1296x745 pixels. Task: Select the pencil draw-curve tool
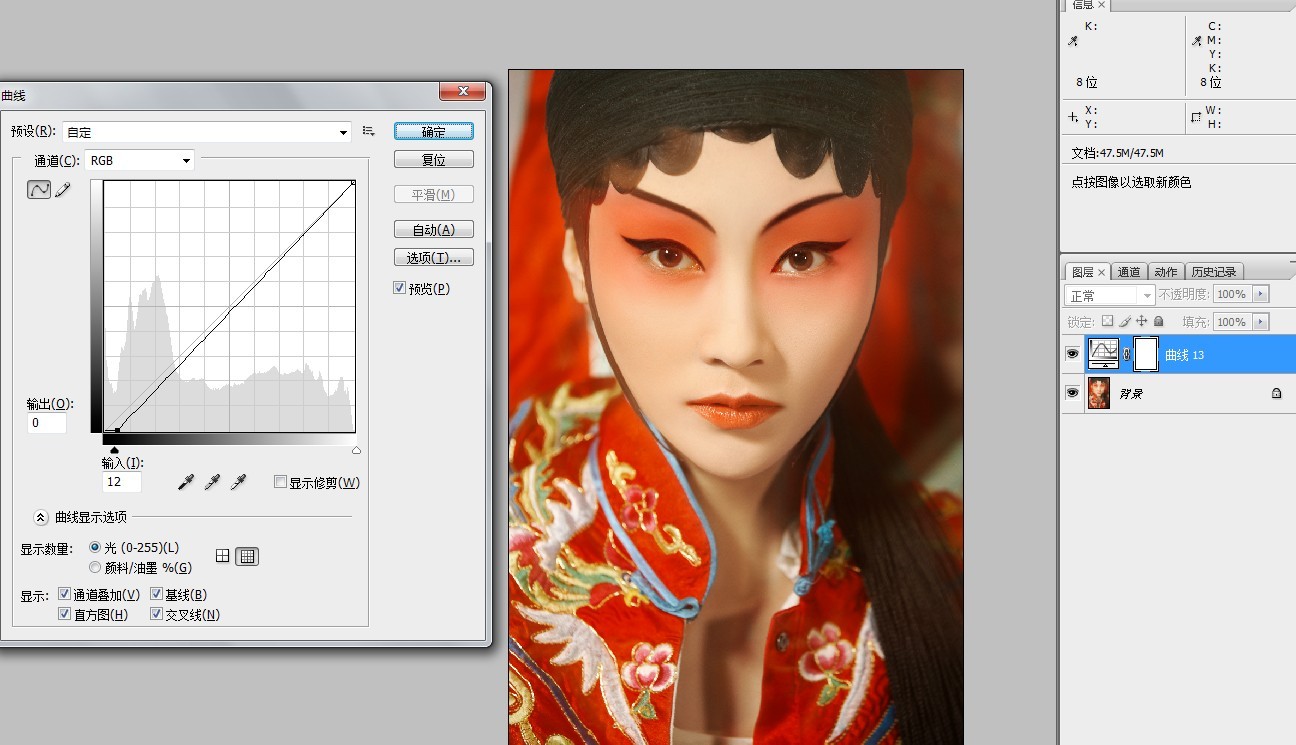(x=63, y=189)
